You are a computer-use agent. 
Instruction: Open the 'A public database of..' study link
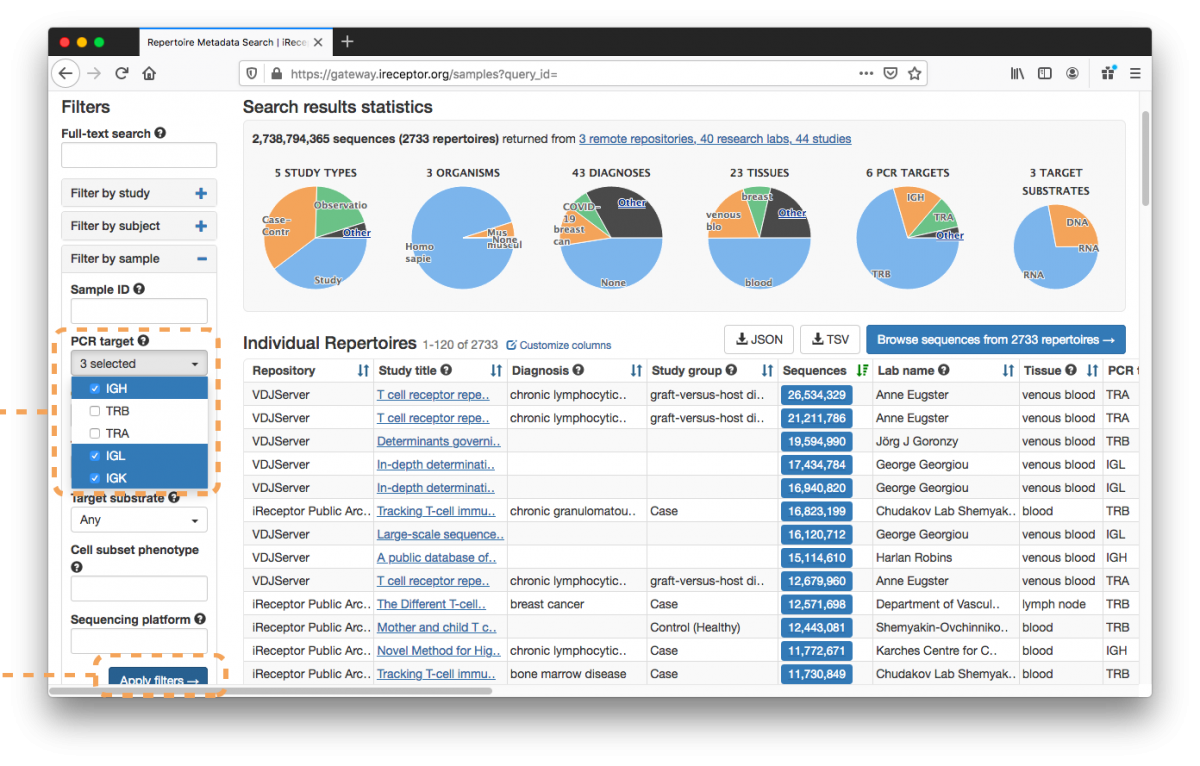436,558
